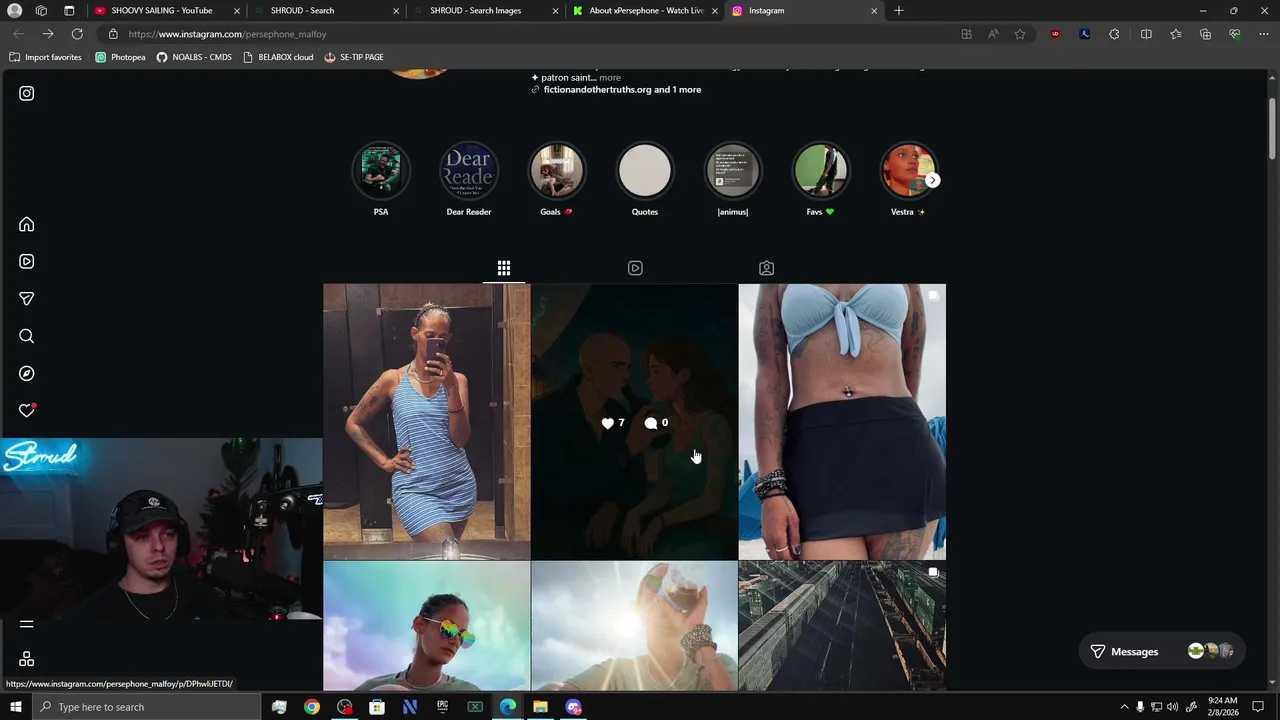This screenshot has height=720, width=1280.
Task: Expand bio with the 'more' link
Action: click(x=610, y=77)
